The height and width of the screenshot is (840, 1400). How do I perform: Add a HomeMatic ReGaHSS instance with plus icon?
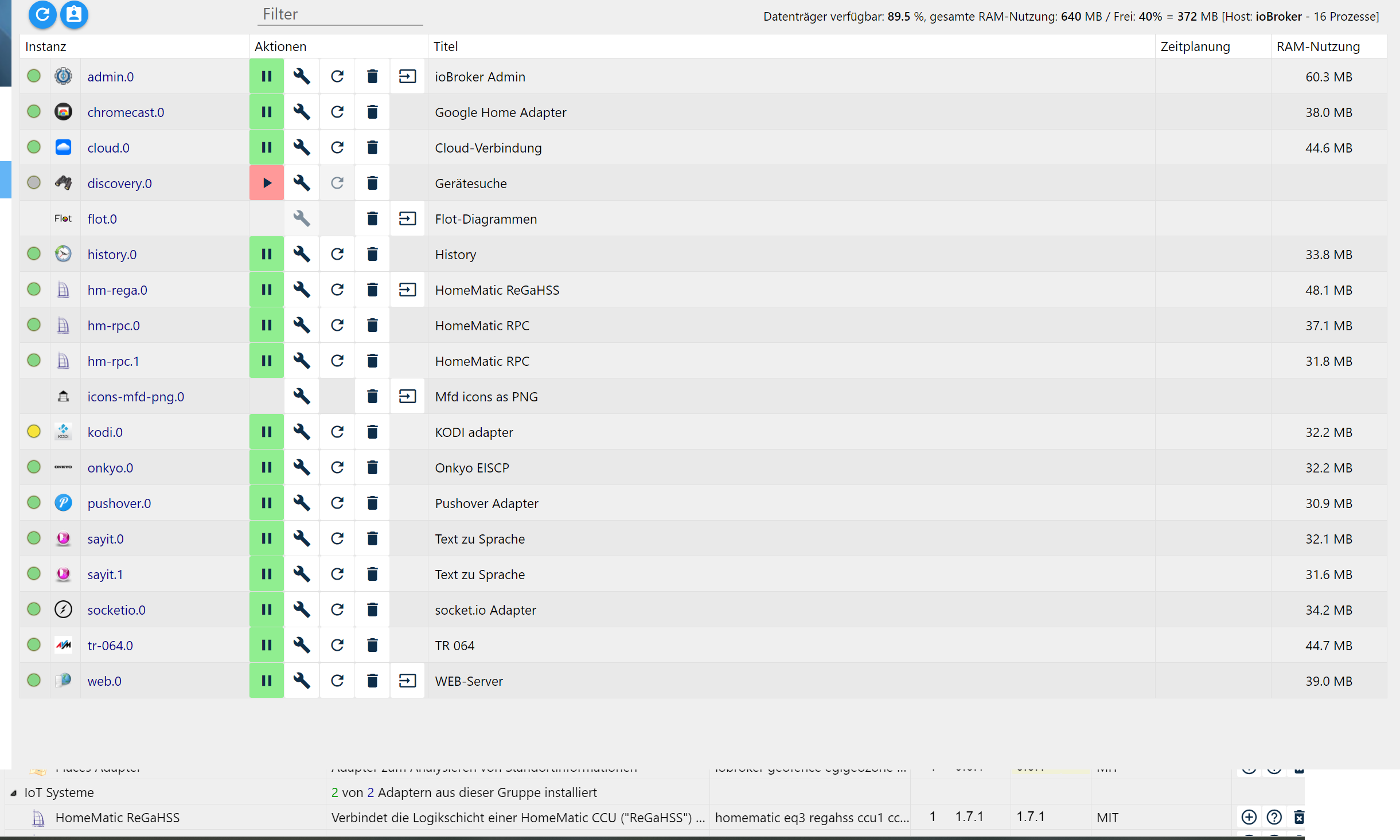point(1249,817)
